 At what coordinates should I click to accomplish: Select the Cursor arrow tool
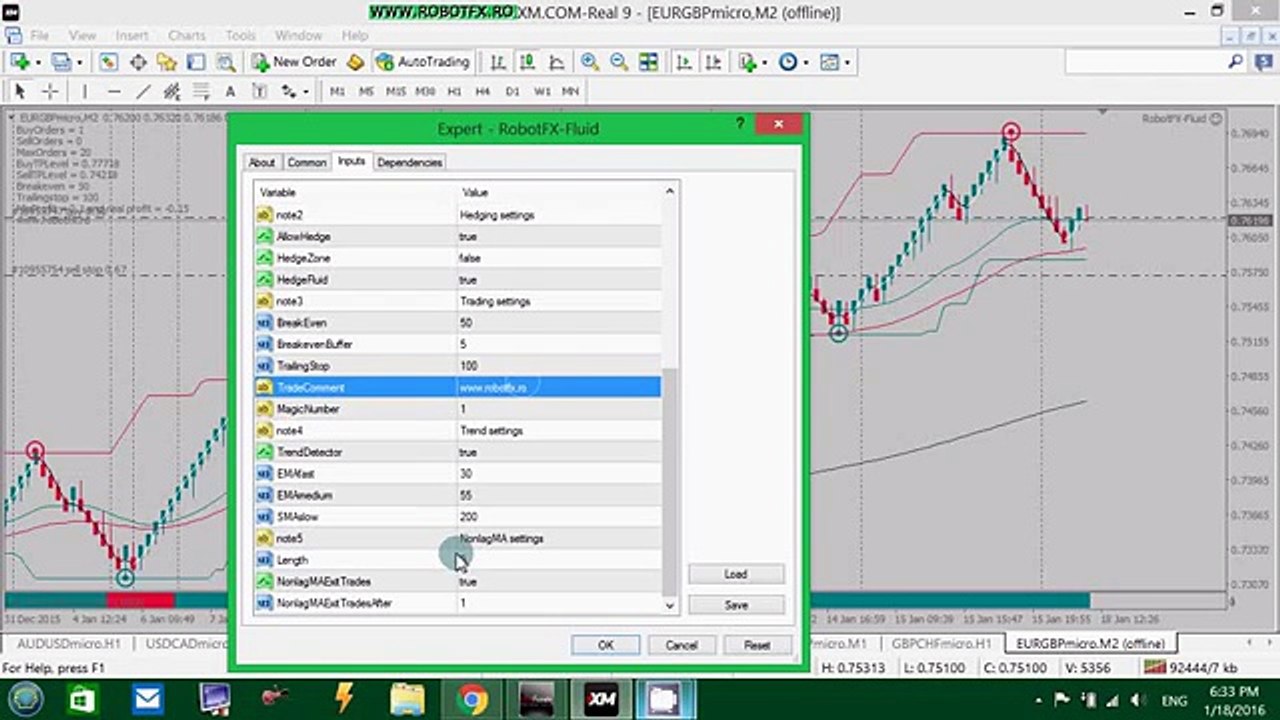(20, 91)
